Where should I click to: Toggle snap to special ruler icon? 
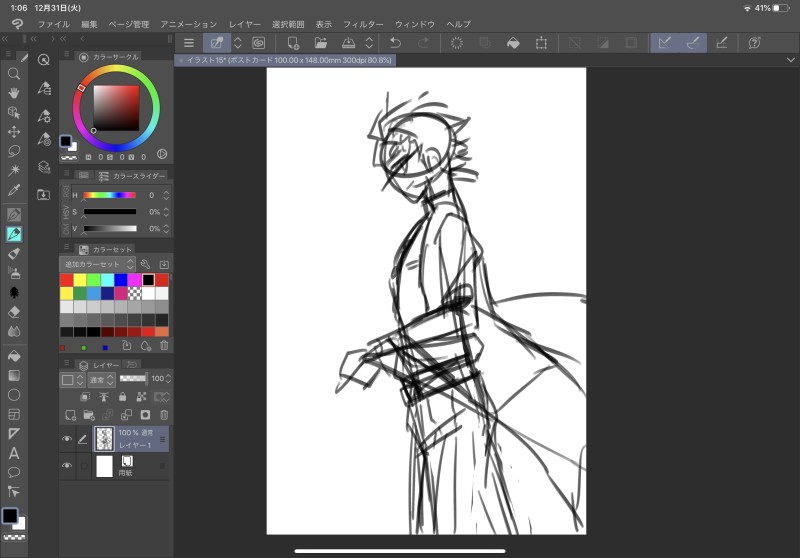click(x=692, y=43)
